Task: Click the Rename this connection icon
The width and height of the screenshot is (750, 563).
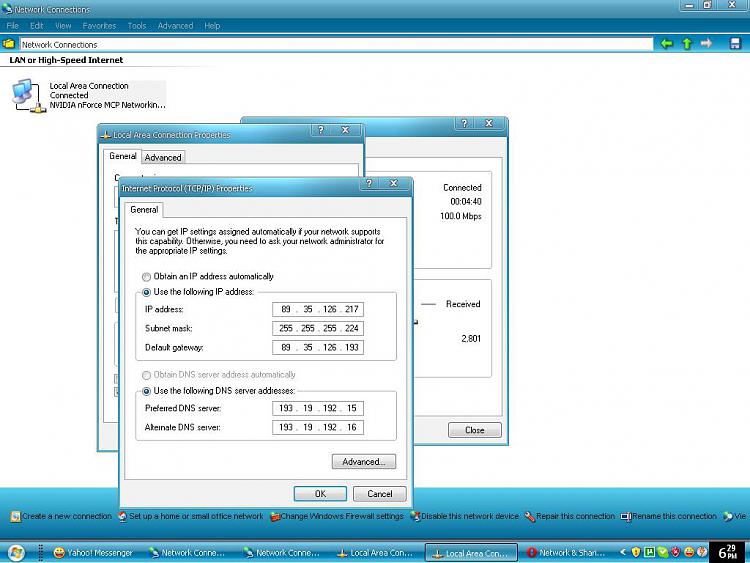Action: 626,517
